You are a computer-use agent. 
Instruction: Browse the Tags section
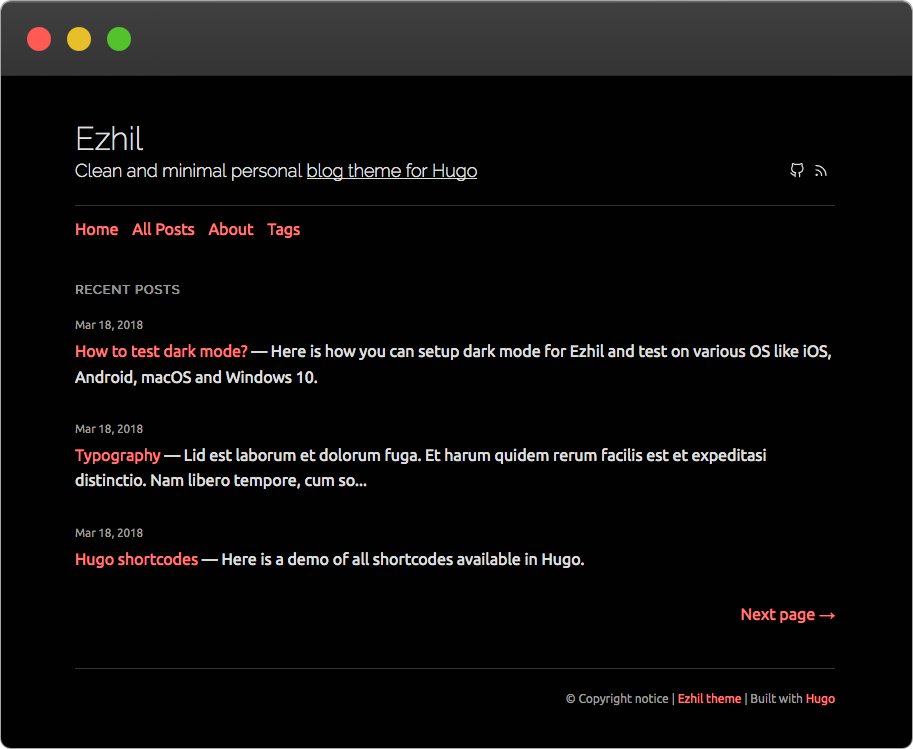pos(283,229)
